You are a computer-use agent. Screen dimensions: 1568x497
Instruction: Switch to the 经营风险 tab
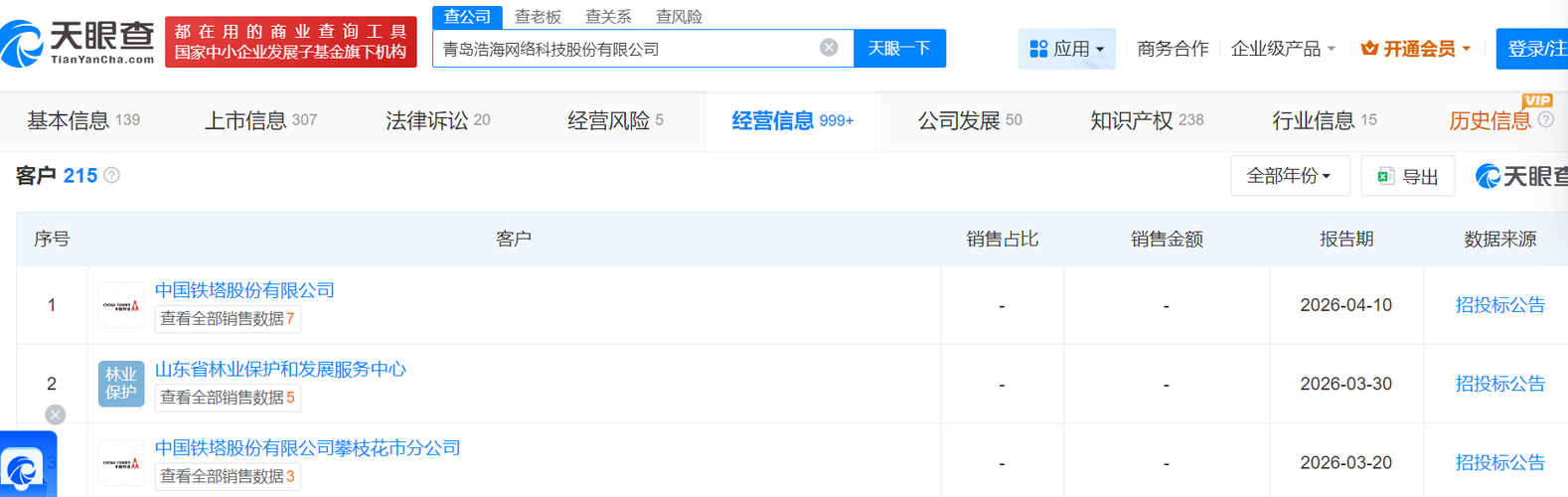tap(615, 121)
